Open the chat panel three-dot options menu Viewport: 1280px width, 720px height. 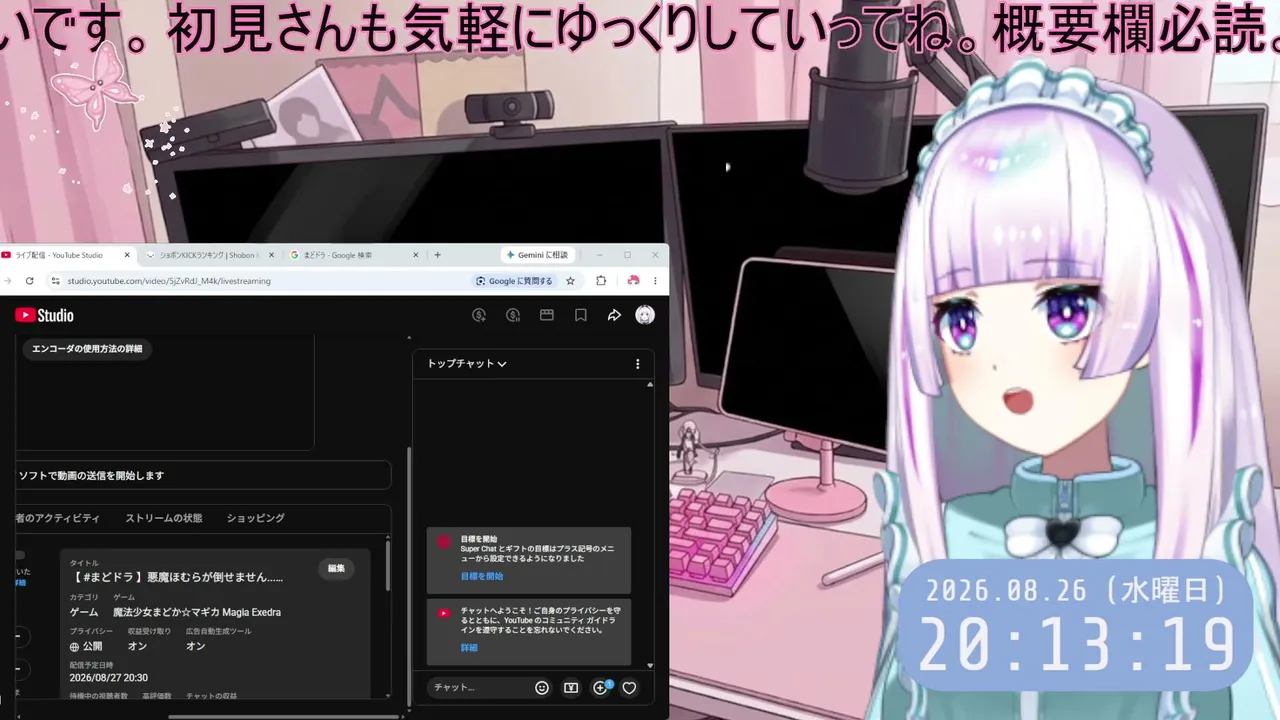pyautogui.click(x=638, y=364)
